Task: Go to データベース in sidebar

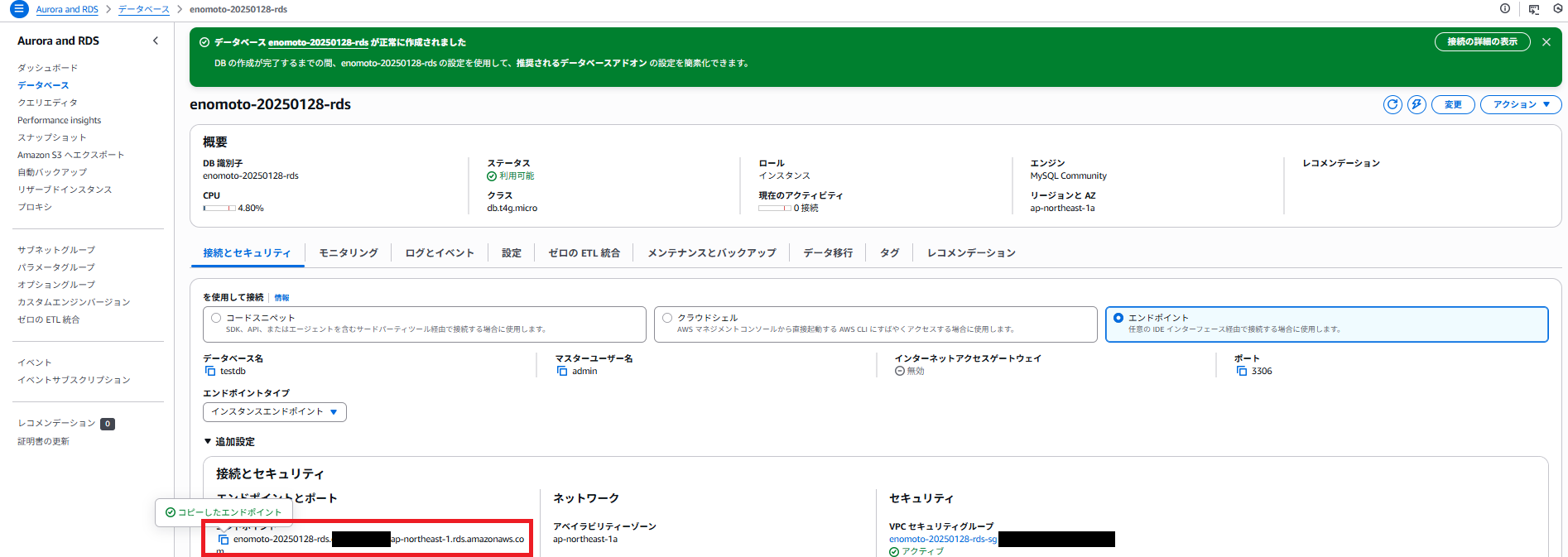Action: coord(43,85)
